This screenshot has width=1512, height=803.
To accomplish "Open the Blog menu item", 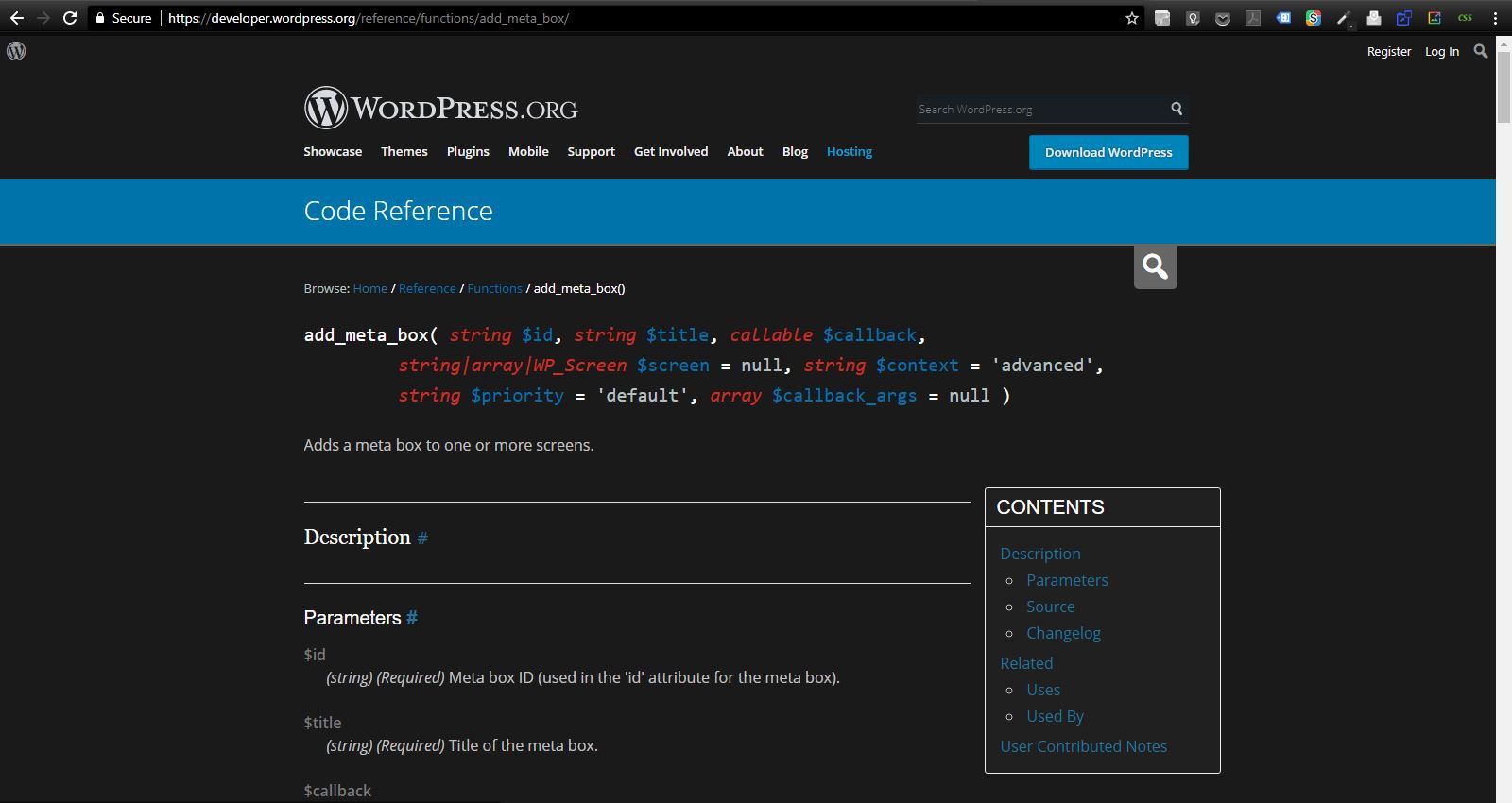I will coord(795,151).
